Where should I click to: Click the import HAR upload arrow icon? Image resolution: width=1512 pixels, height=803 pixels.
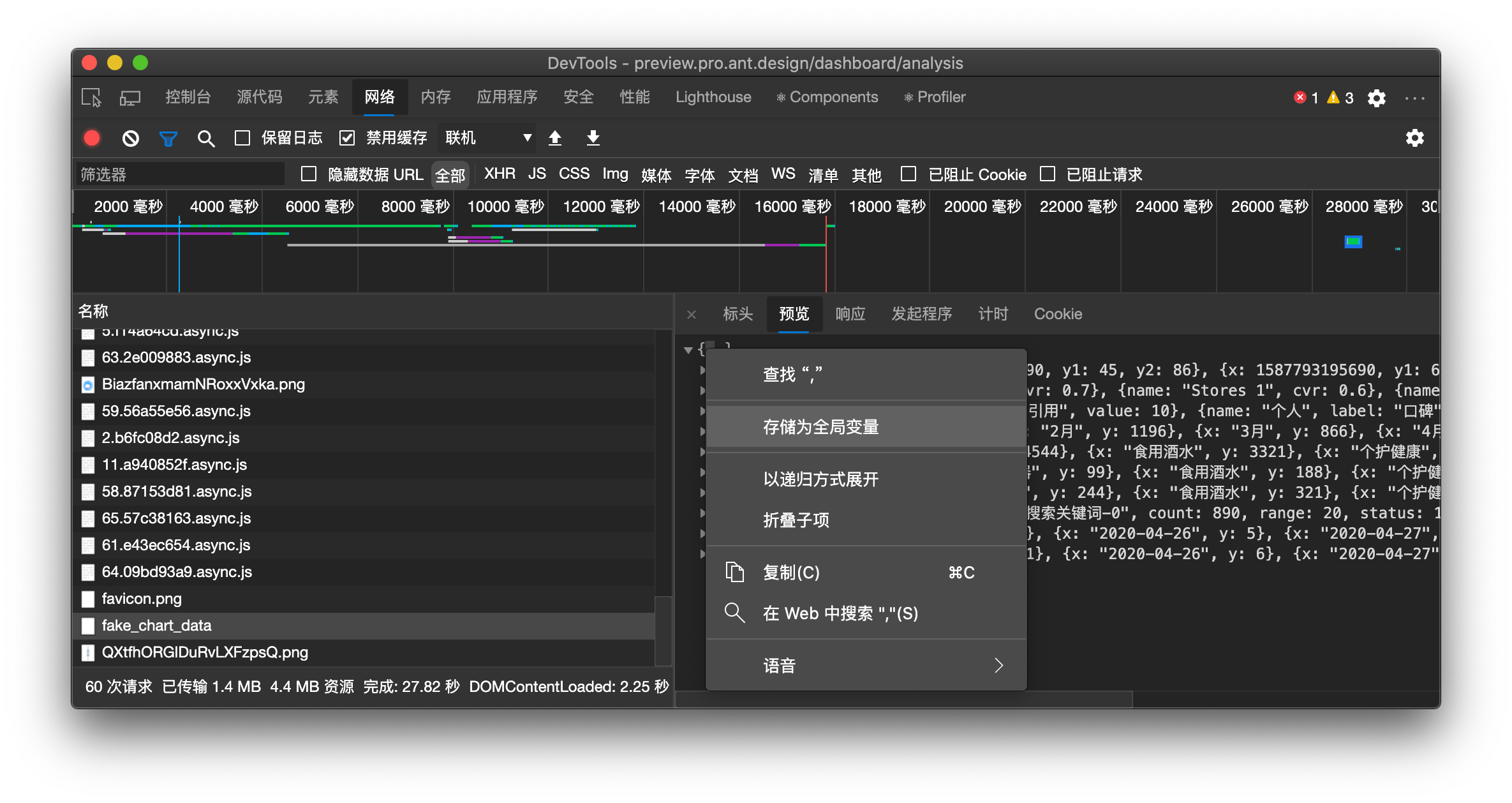[555, 138]
